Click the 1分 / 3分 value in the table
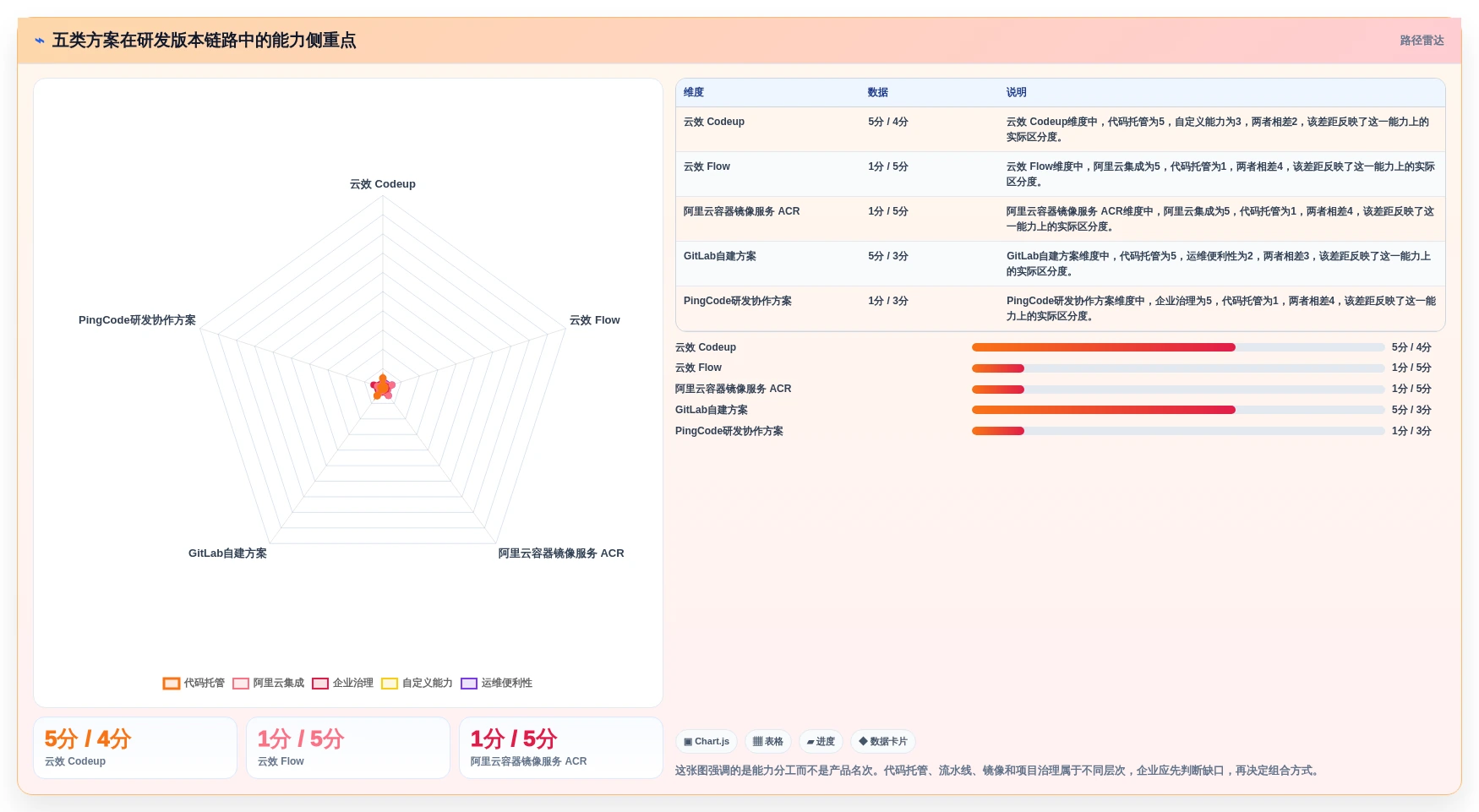 888,301
